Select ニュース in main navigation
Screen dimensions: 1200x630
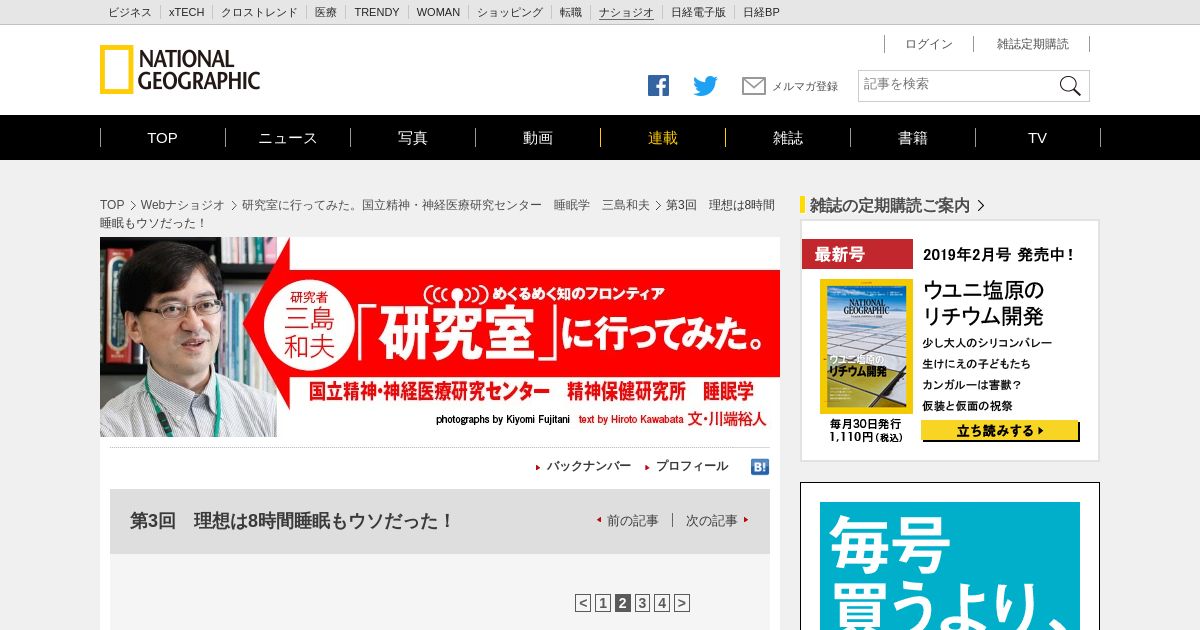(x=288, y=138)
